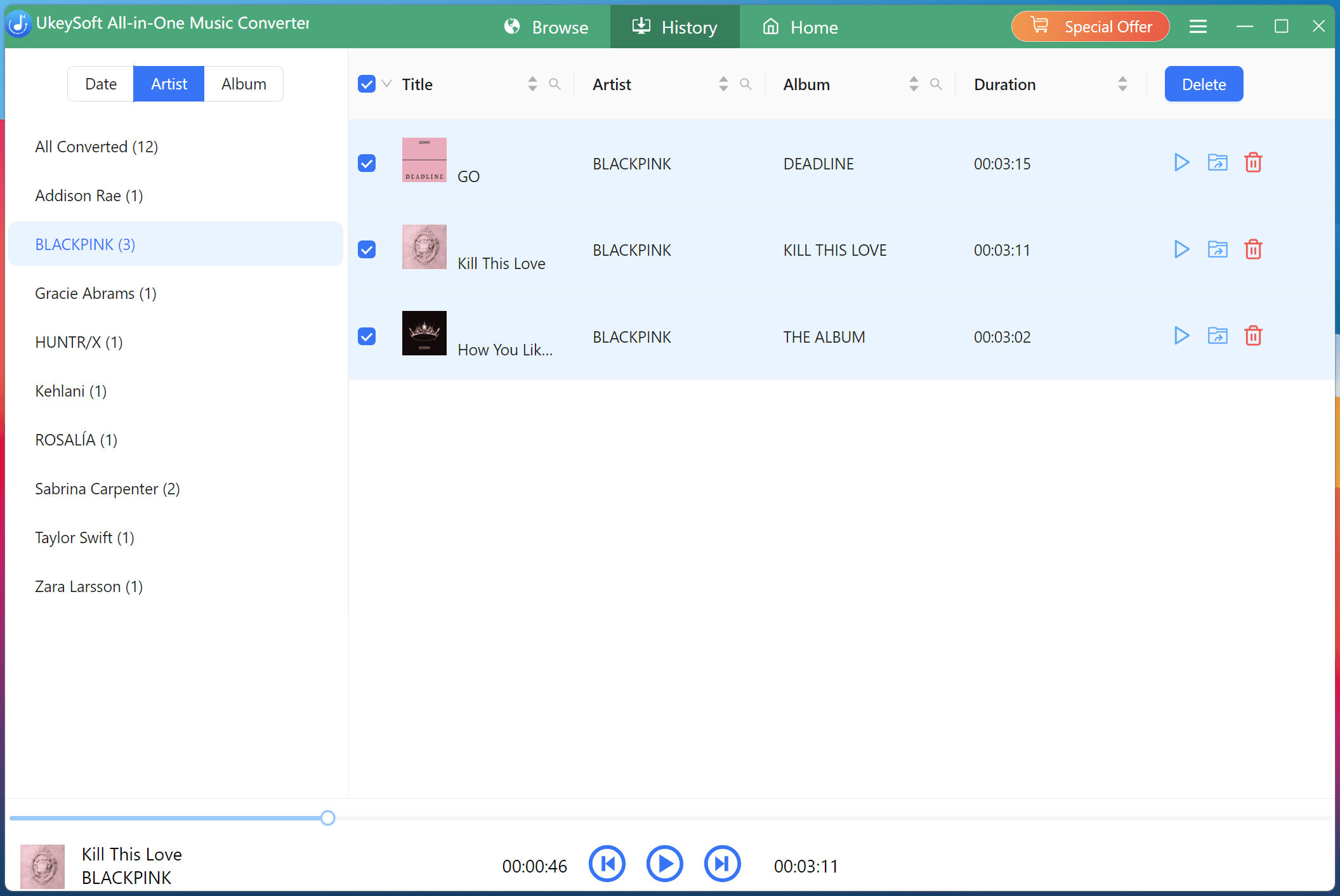Image resolution: width=1340 pixels, height=896 pixels.
Task: Uncheck the Kill This Love checkbox
Action: 367,249
